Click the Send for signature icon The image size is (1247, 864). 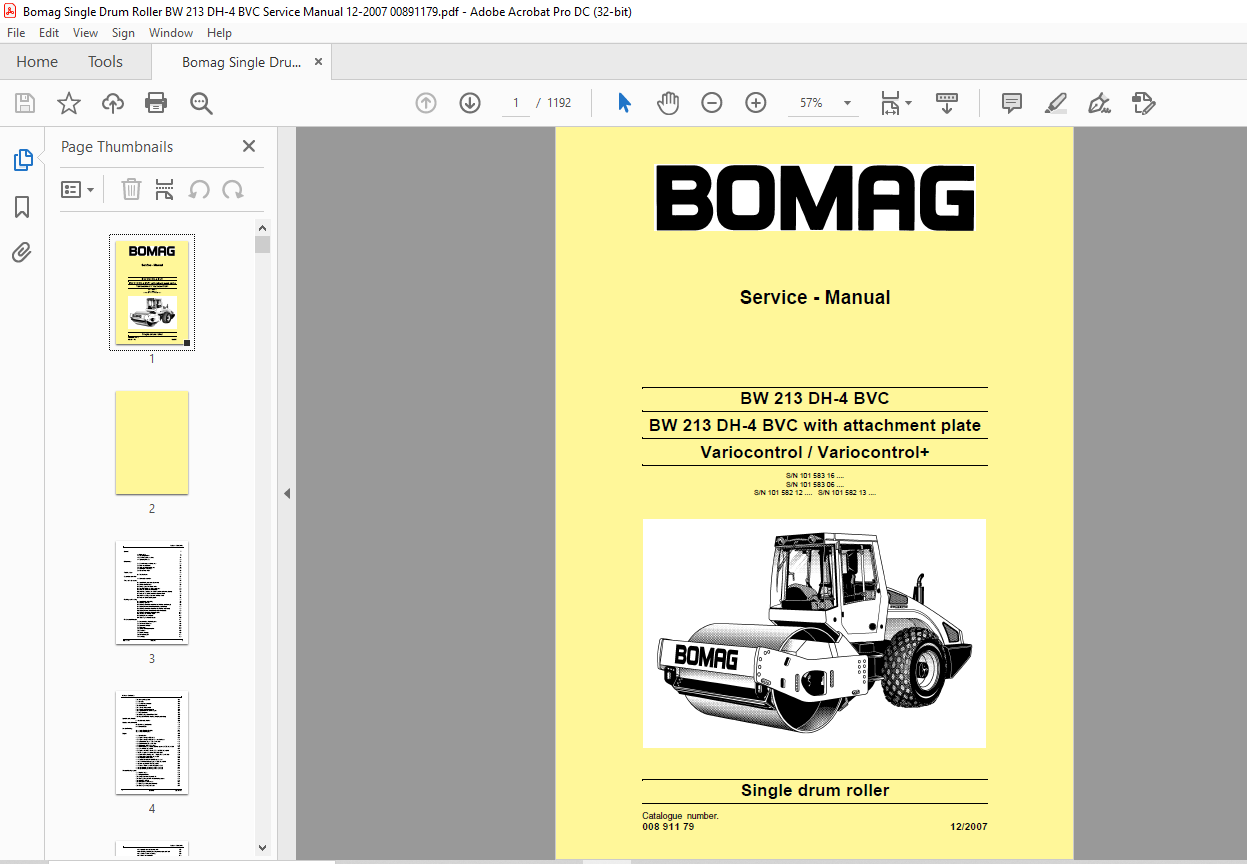1144,103
